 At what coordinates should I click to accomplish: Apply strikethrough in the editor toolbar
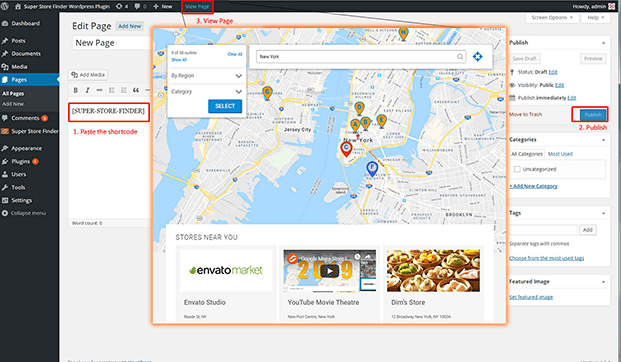coord(99,90)
